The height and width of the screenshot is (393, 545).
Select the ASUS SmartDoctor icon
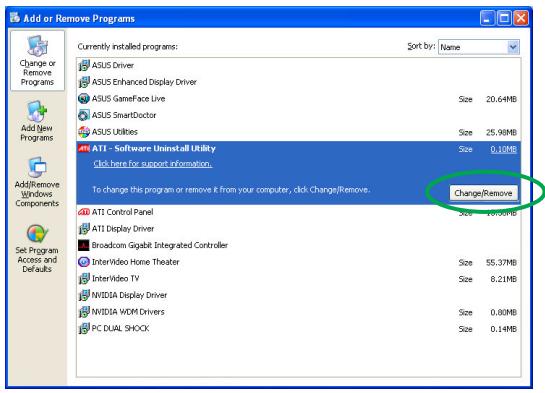point(84,115)
